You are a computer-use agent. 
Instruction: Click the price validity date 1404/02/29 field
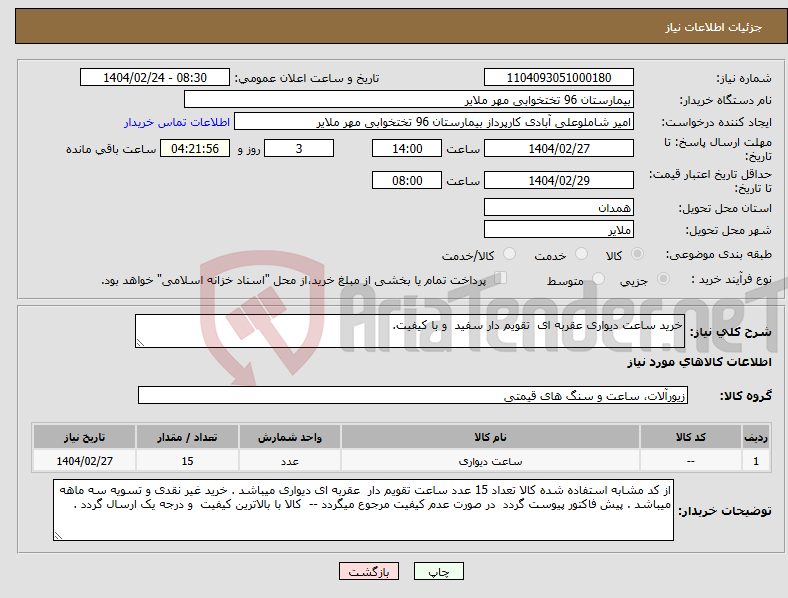(558, 180)
